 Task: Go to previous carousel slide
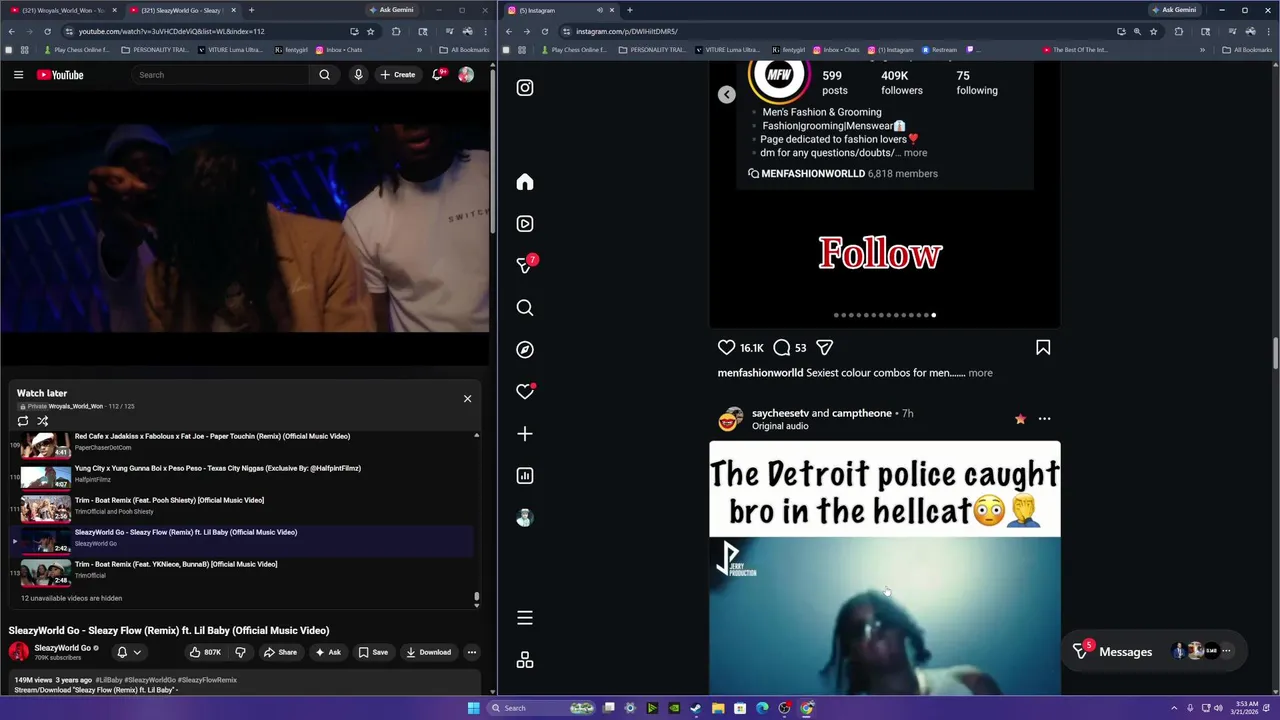point(727,94)
